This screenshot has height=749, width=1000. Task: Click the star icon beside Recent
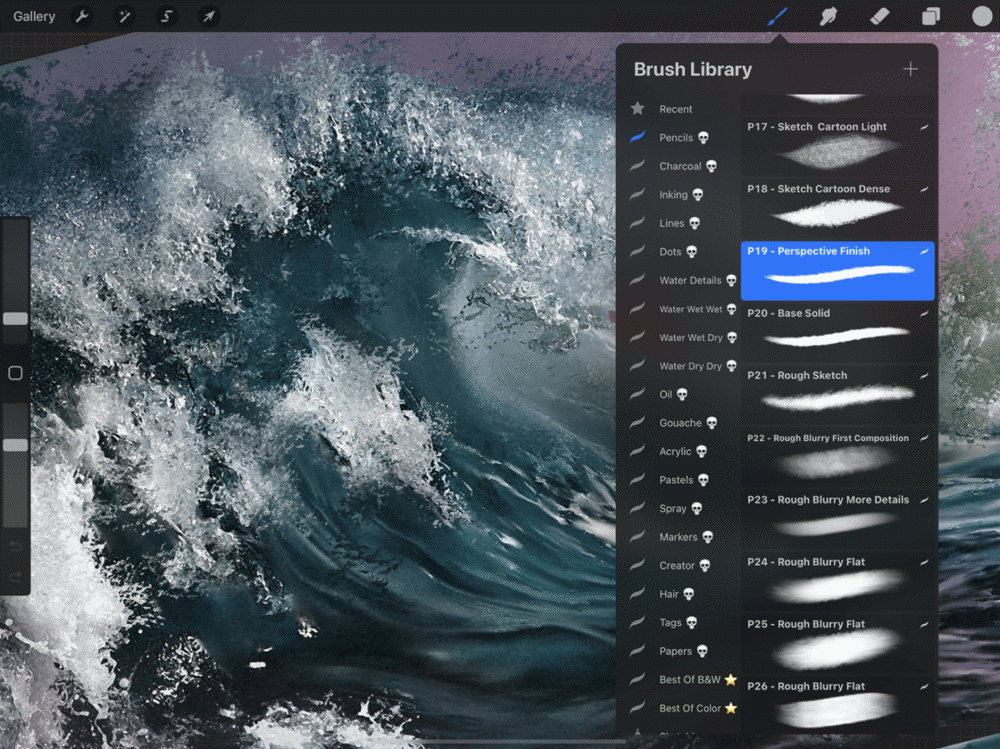click(637, 108)
